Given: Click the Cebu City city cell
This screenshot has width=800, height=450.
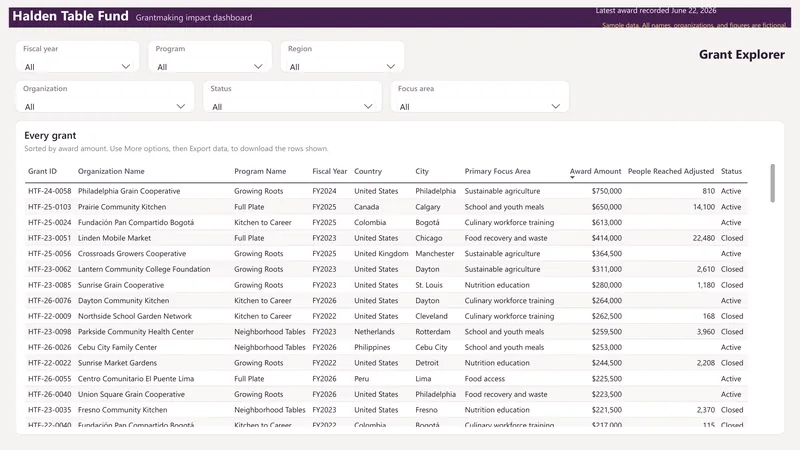Looking at the screenshot, I should click(431, 347).
